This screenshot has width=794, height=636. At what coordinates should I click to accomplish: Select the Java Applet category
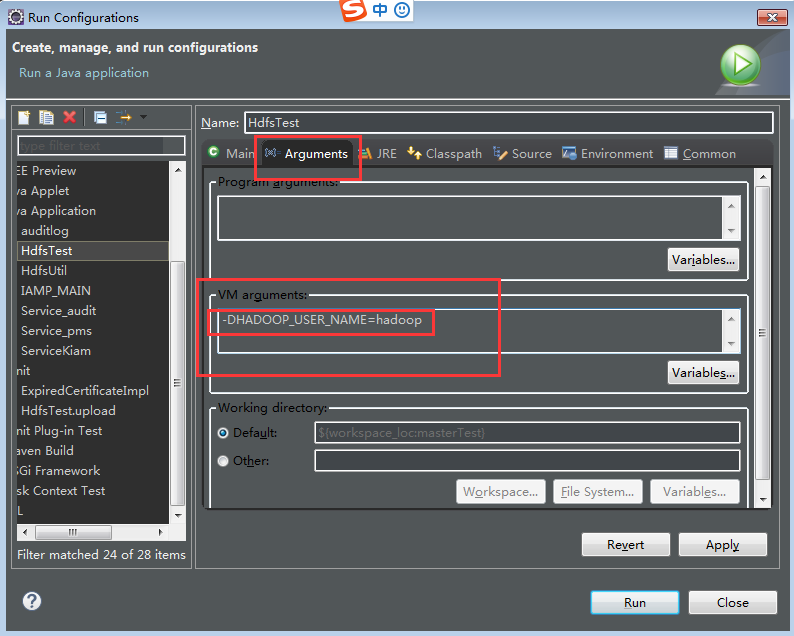click(43, 191)
